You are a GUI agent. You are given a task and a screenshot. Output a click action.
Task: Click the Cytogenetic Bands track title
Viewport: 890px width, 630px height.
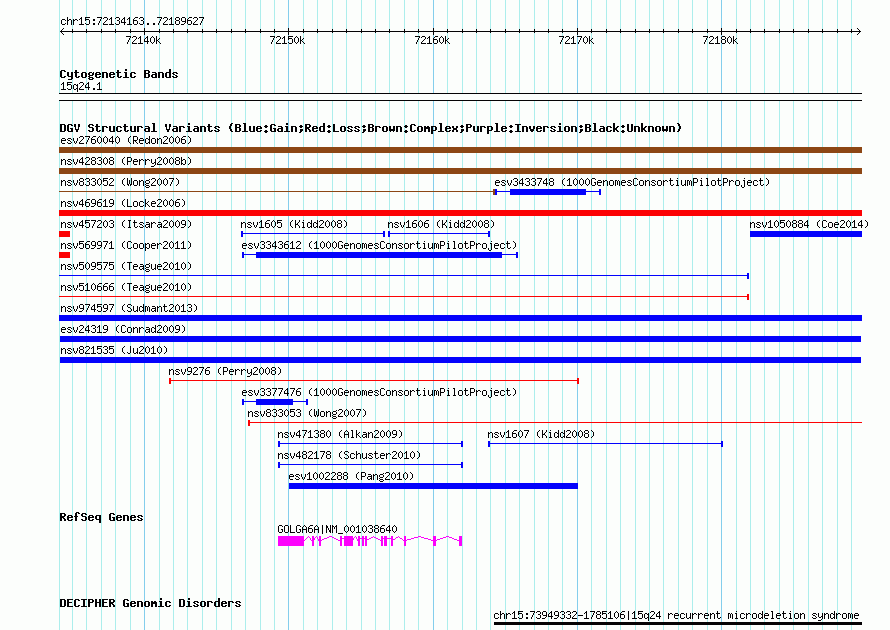click(x=119, y=74)
